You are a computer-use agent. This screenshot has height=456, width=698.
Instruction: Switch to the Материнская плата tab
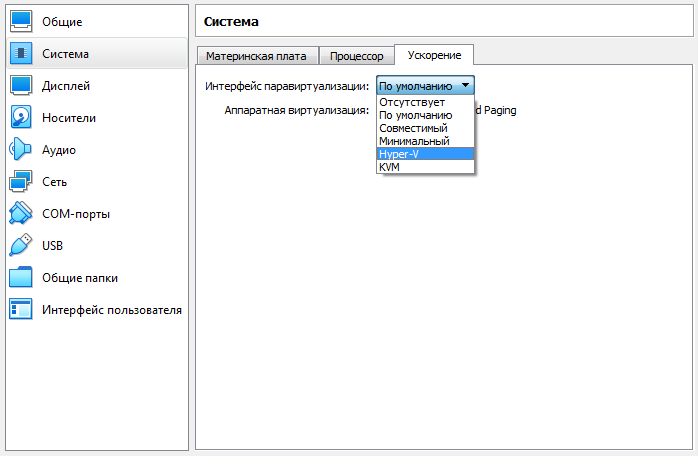(256, 56)
